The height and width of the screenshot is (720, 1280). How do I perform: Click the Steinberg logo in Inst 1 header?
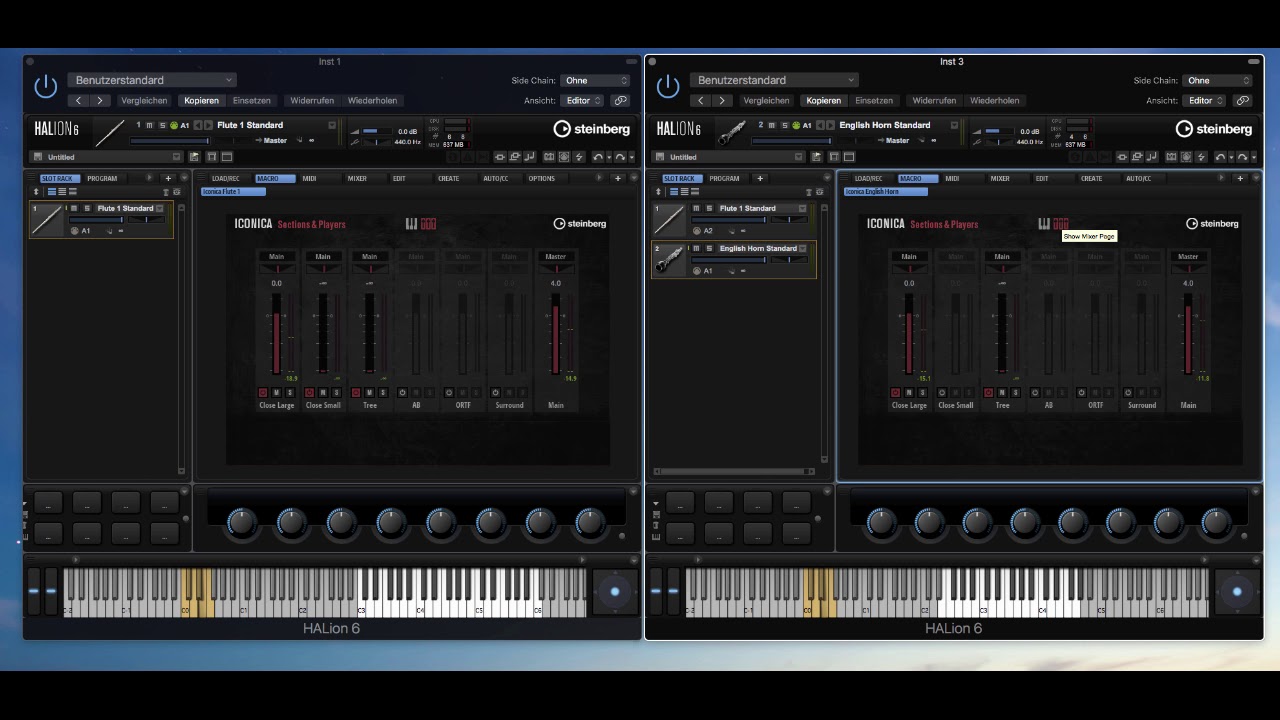[592, 129]
